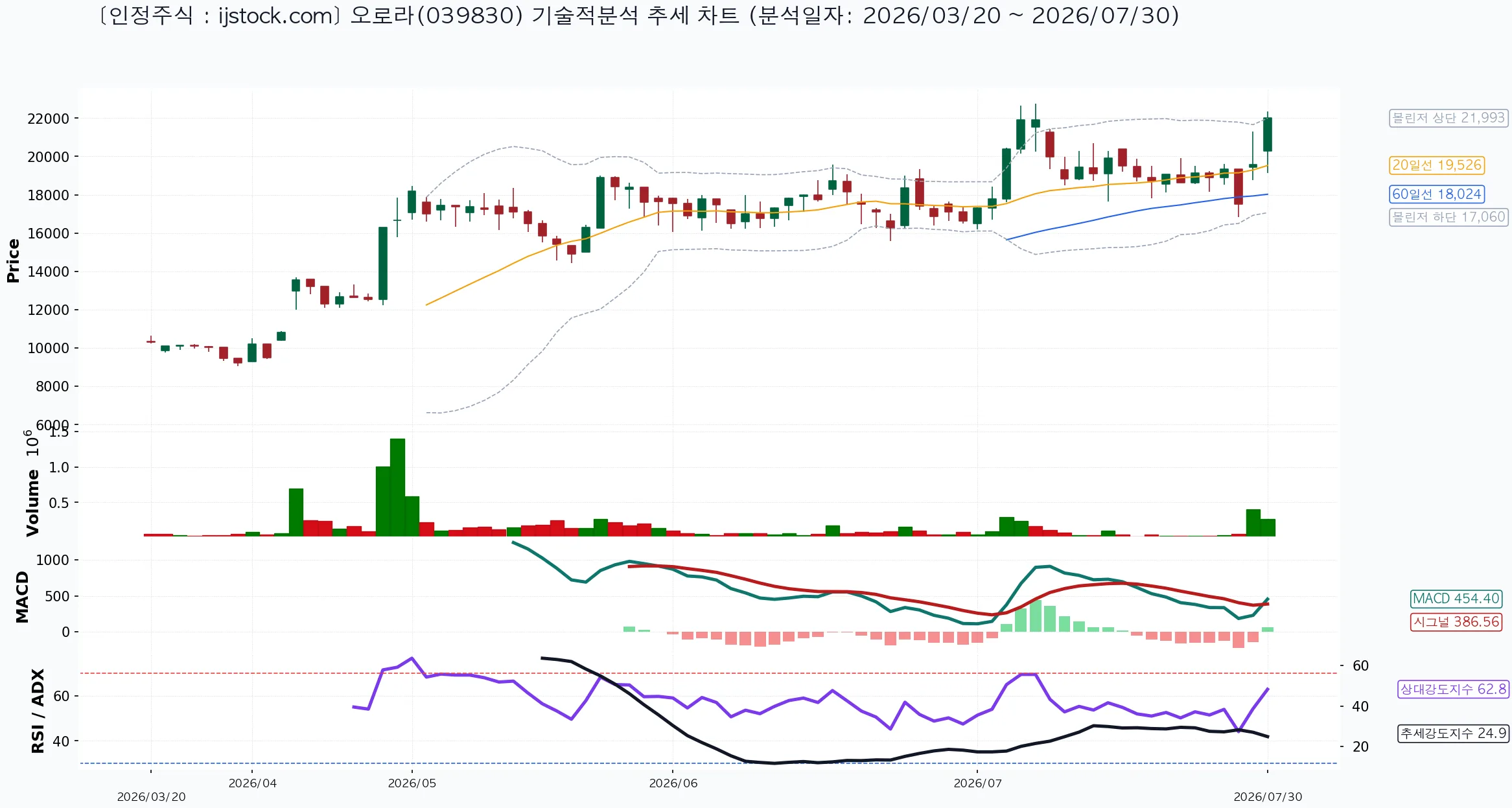Viewport: 1512px width, 808px height.
Task: Click the last large green candlestick on 2026/07/30
Action: [1268, 134]
